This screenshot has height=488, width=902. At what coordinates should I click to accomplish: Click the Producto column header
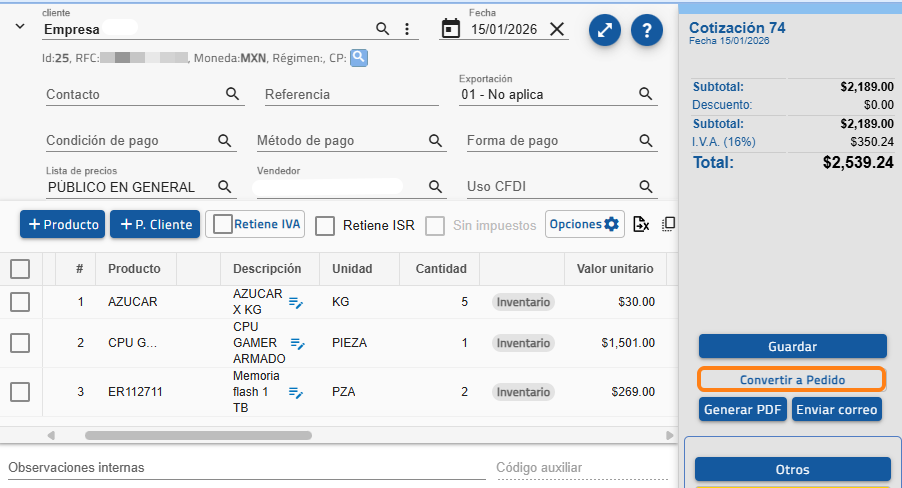point(134,269)
